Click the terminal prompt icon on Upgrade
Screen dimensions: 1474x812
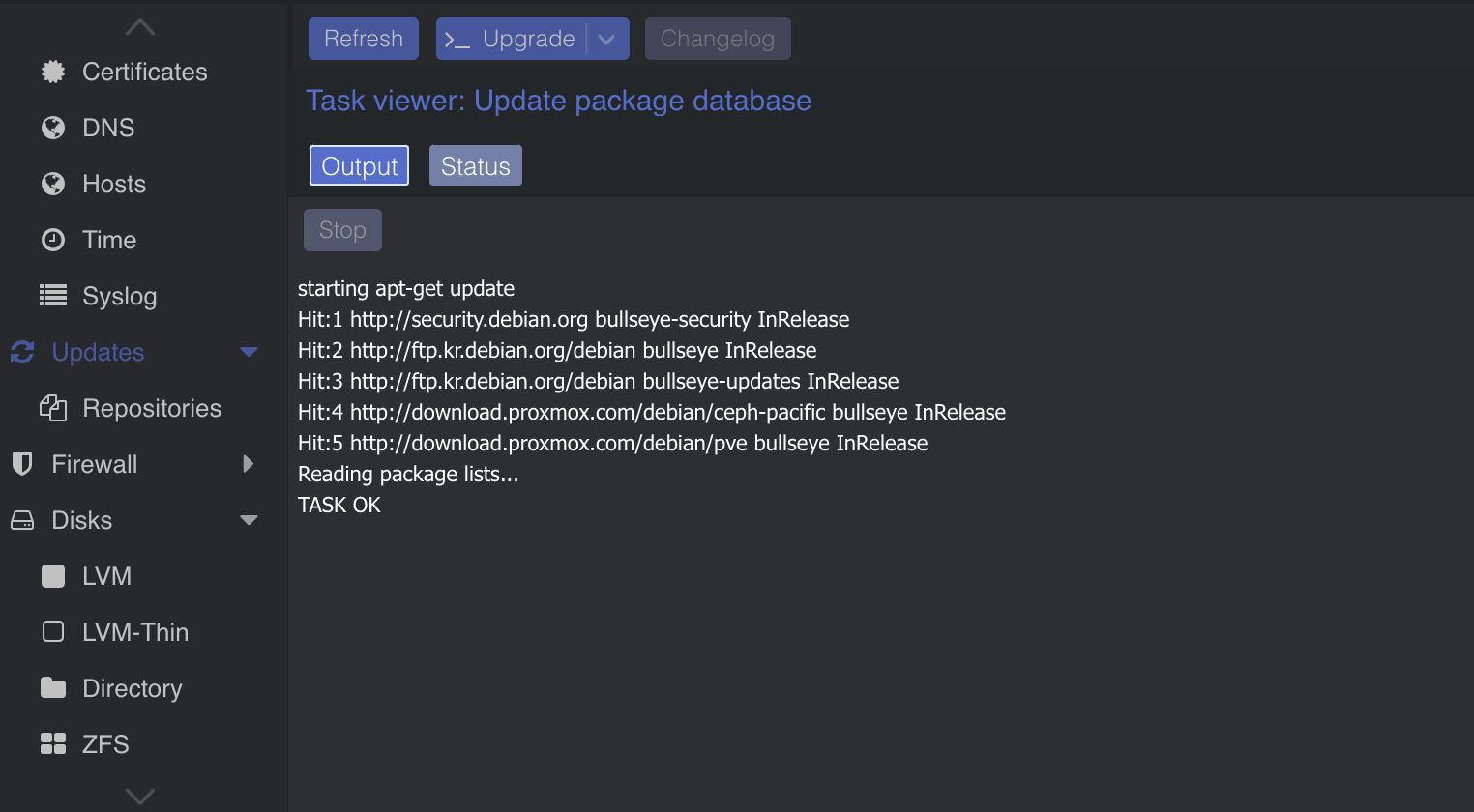coord(457,40)
